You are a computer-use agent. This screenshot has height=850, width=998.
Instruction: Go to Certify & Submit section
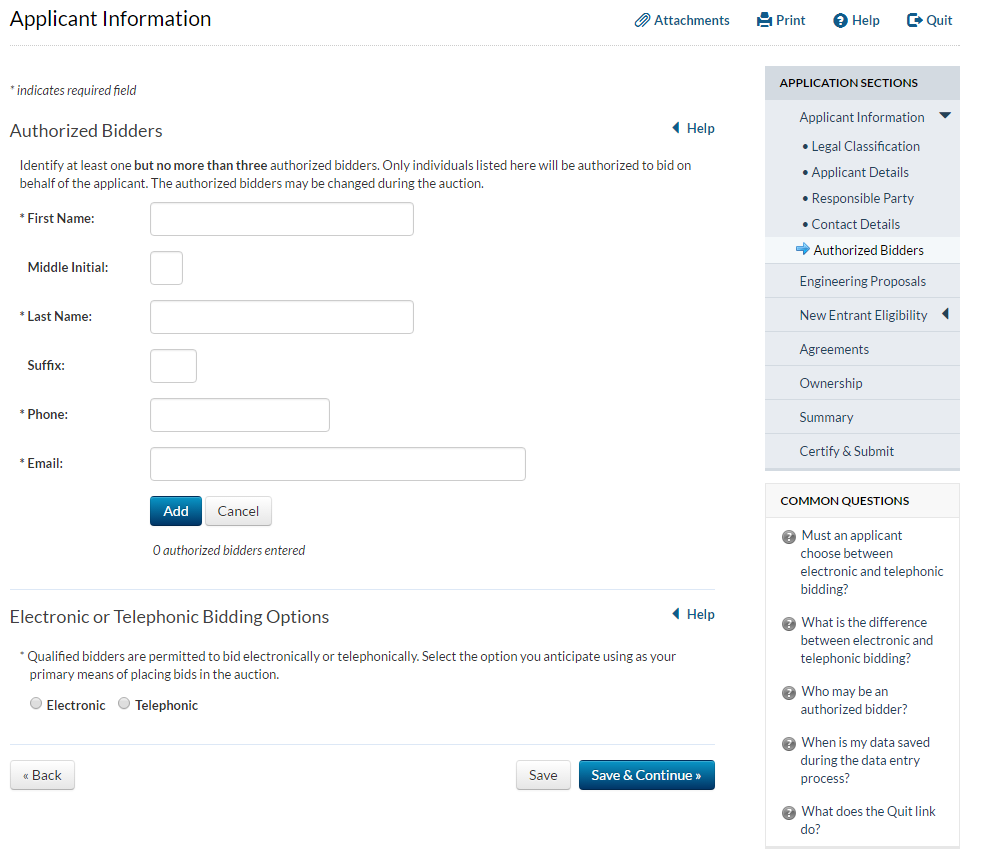(846, 451)
